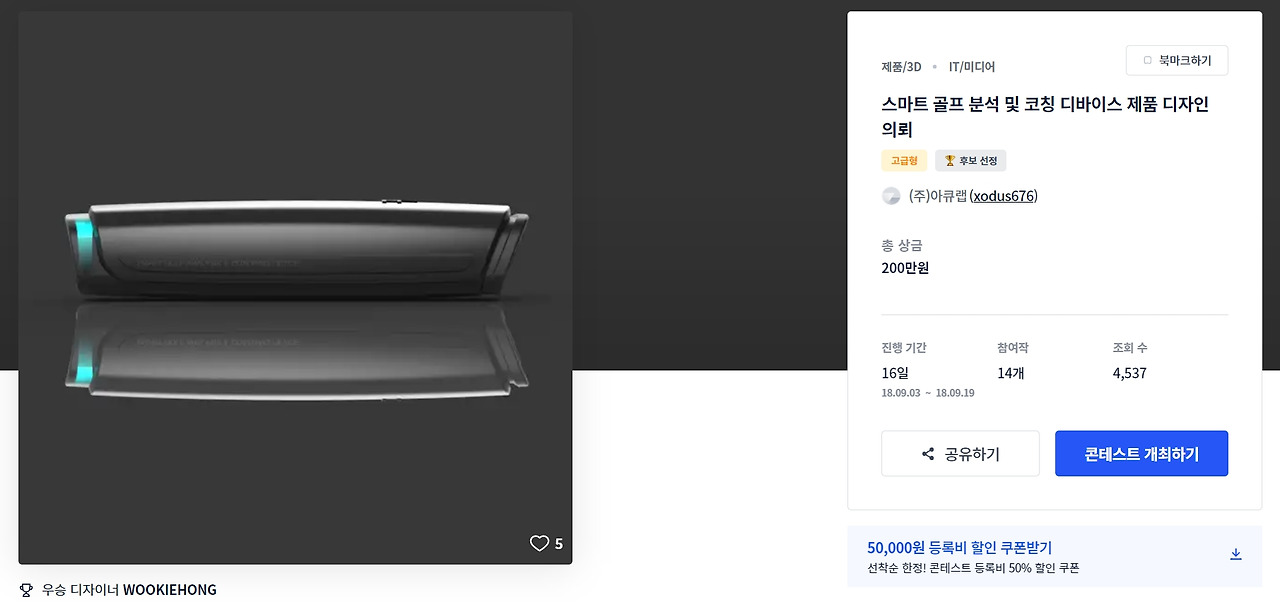1280x602 pixels.
Task: Click the heart like icon on the product image
Action: pyautogui.click(x=539, y=543)
